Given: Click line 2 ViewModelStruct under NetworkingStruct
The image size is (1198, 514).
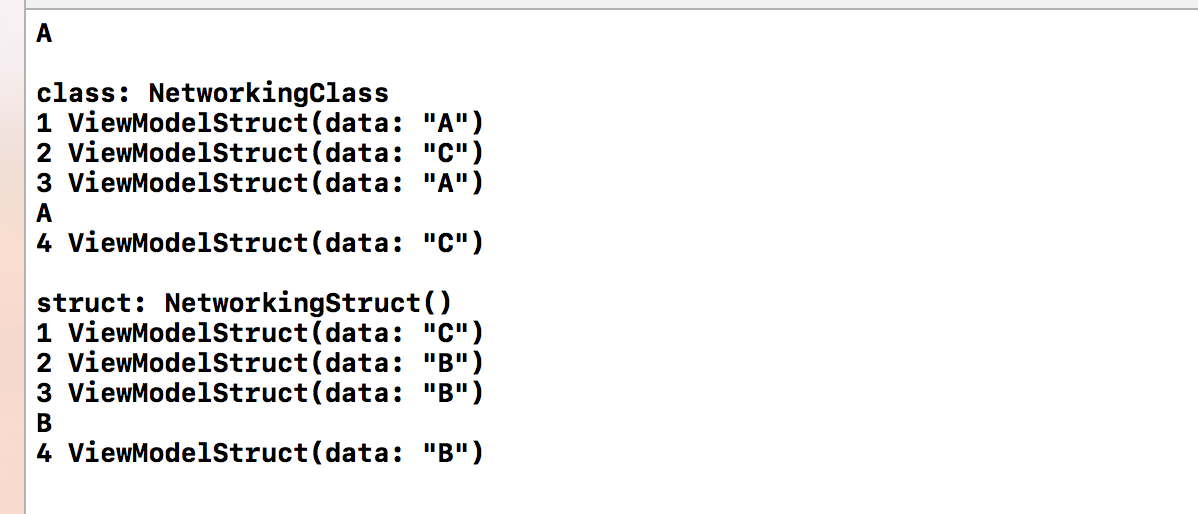Looking at the screenshot, I should pos(260,363).
